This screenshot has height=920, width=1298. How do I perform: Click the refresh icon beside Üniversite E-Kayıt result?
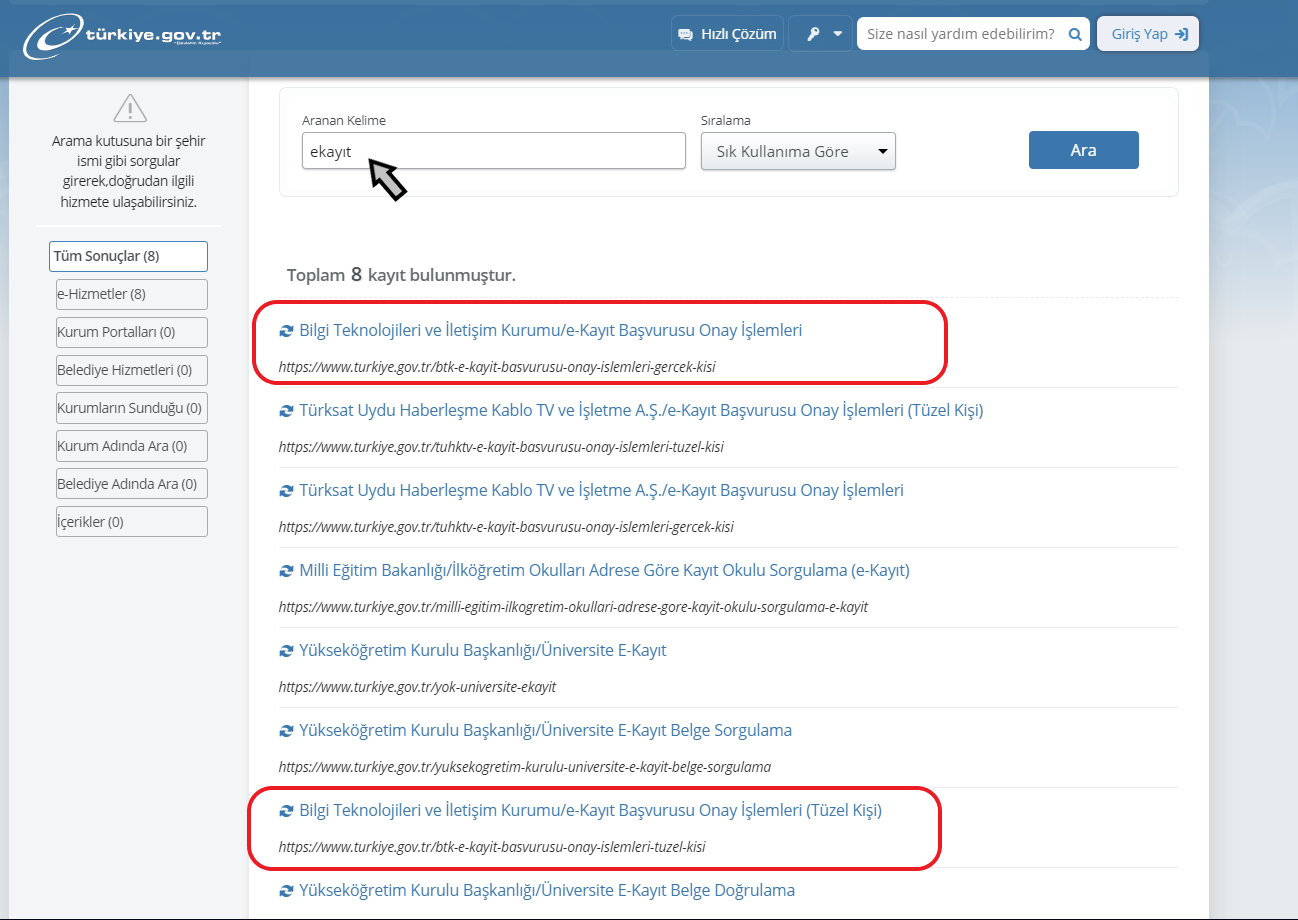point(286,651)
